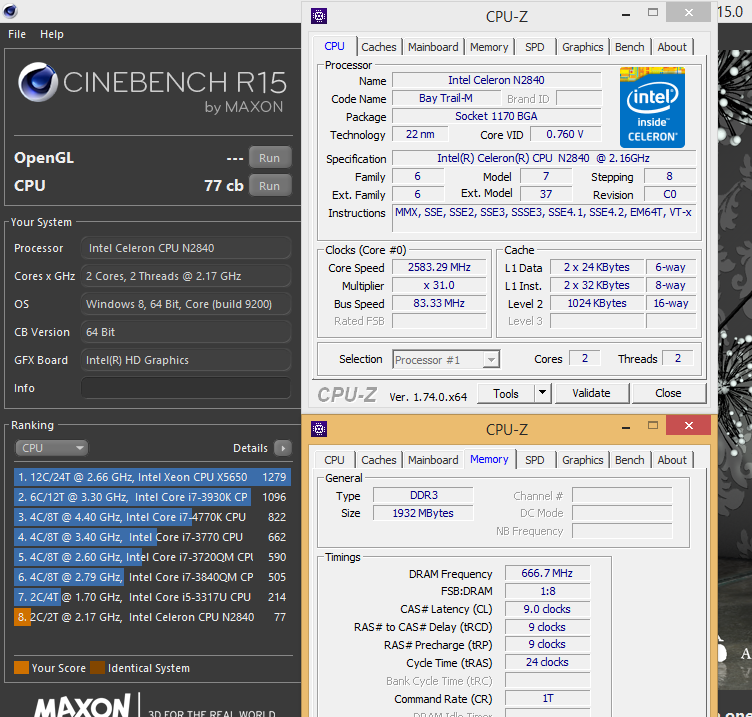Switch to Graphics tab in bottom CPU-Z window
The height and width of the screenshot is (717, 752).
582,460
